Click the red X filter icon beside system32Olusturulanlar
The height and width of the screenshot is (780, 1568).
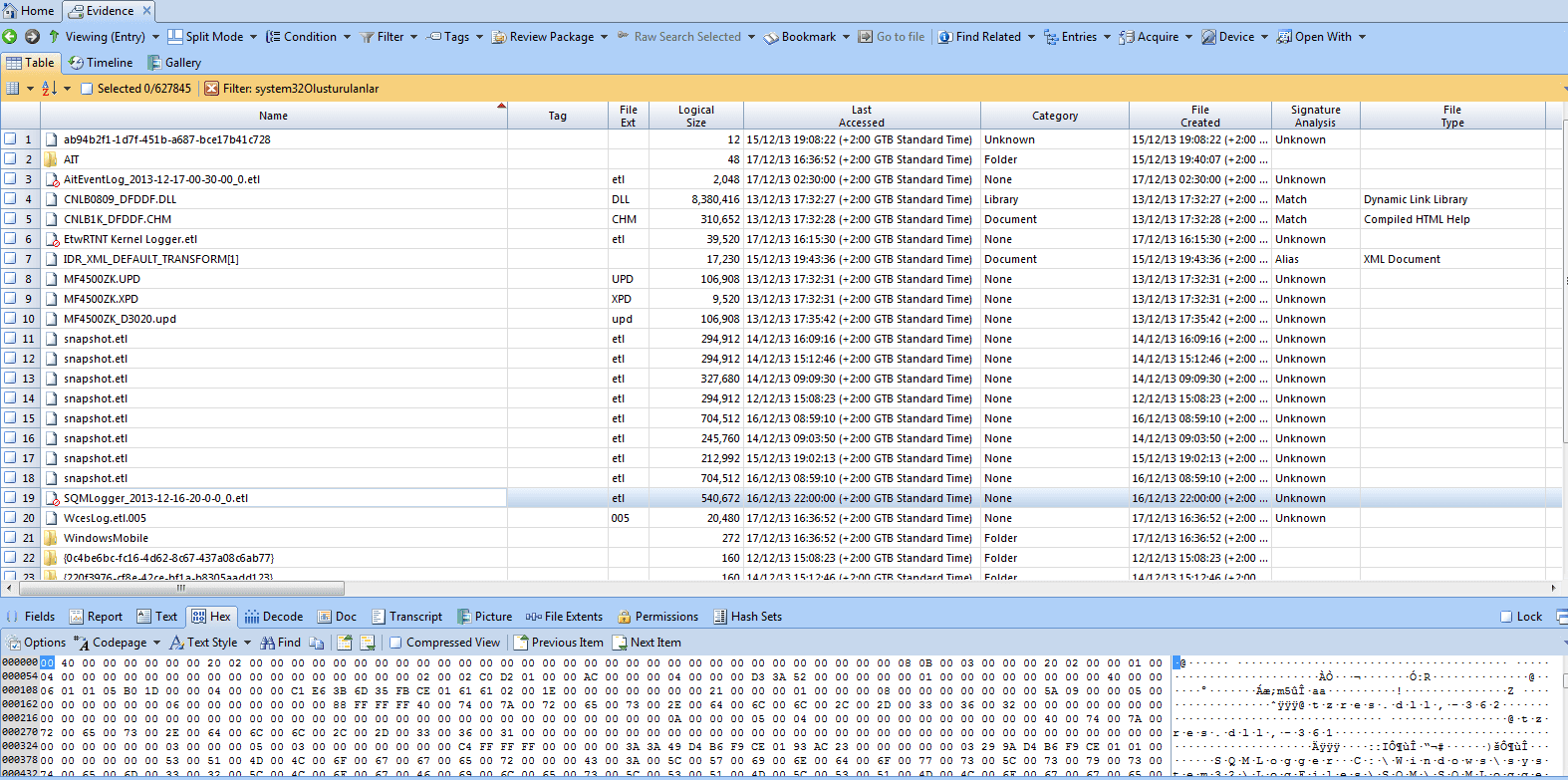211,89
